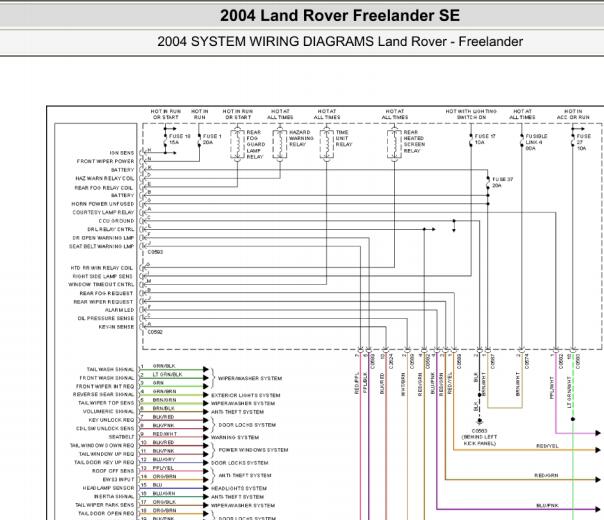
Task: Click the "RED/WHT" wire color on pin 9
Action: (x=165, y=434)
